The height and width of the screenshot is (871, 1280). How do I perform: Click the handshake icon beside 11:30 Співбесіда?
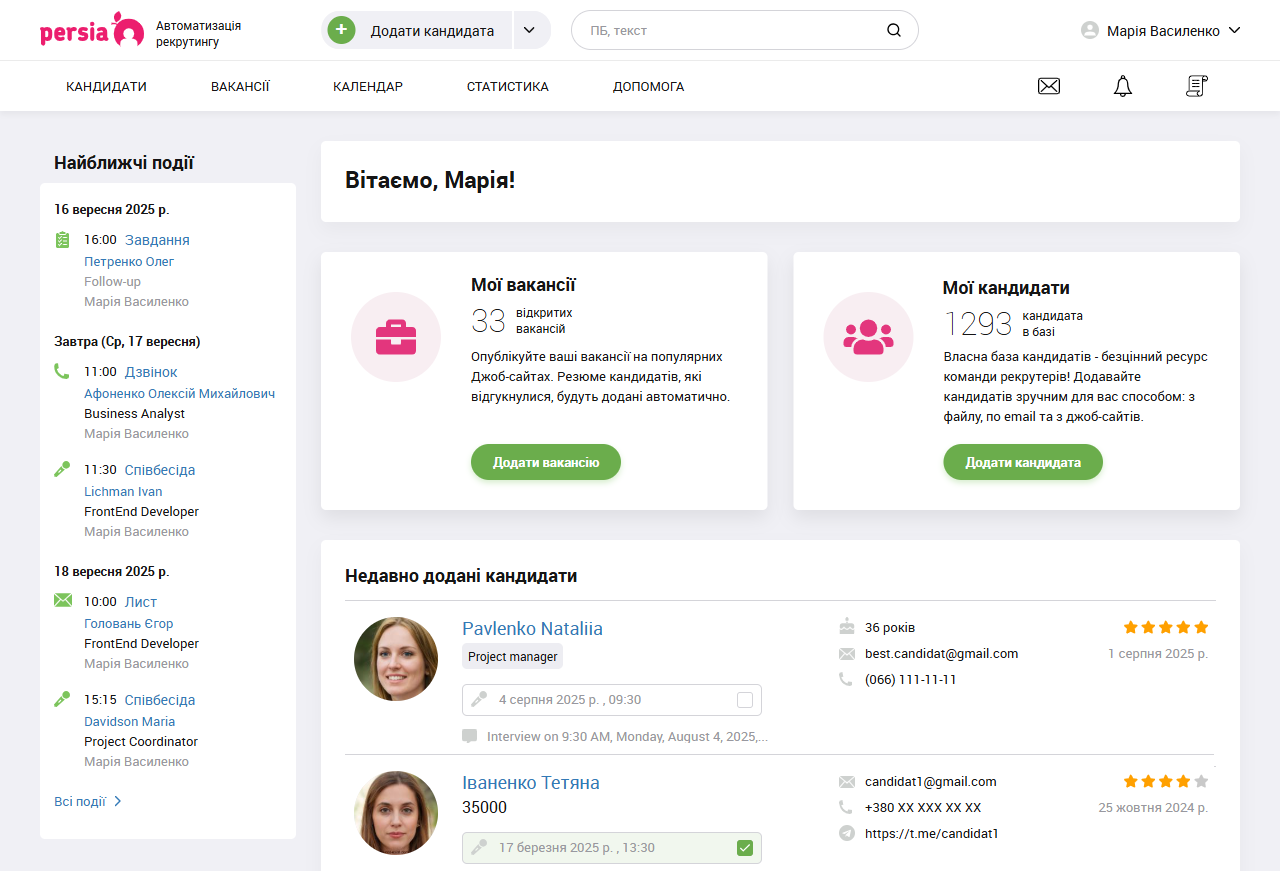point(62,468)
